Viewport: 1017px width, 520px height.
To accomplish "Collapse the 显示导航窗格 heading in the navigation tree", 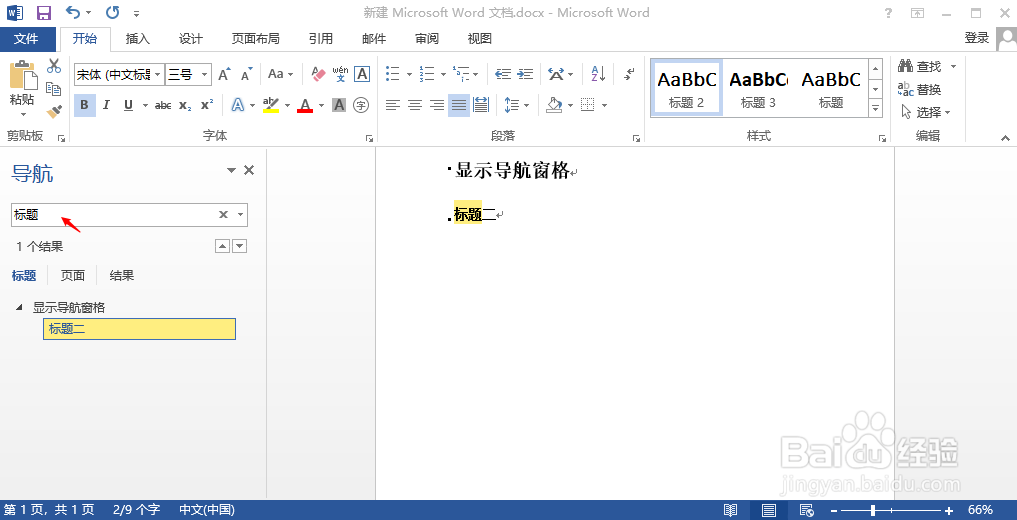I will [x=18, y=307].
